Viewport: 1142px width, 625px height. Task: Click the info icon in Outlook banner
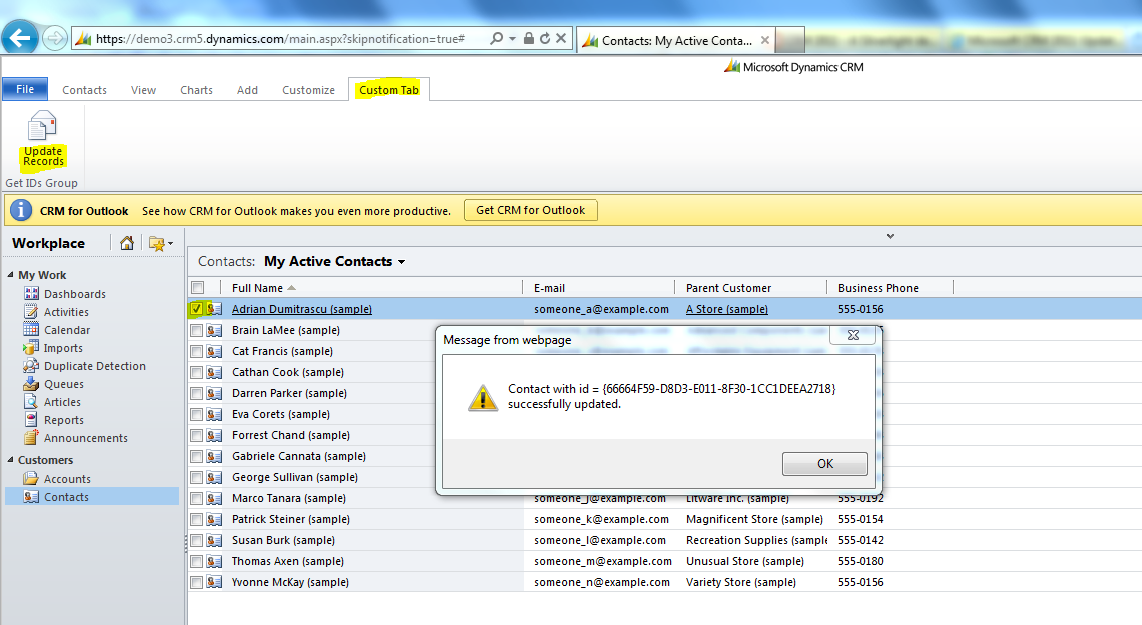tap(21, 211)
